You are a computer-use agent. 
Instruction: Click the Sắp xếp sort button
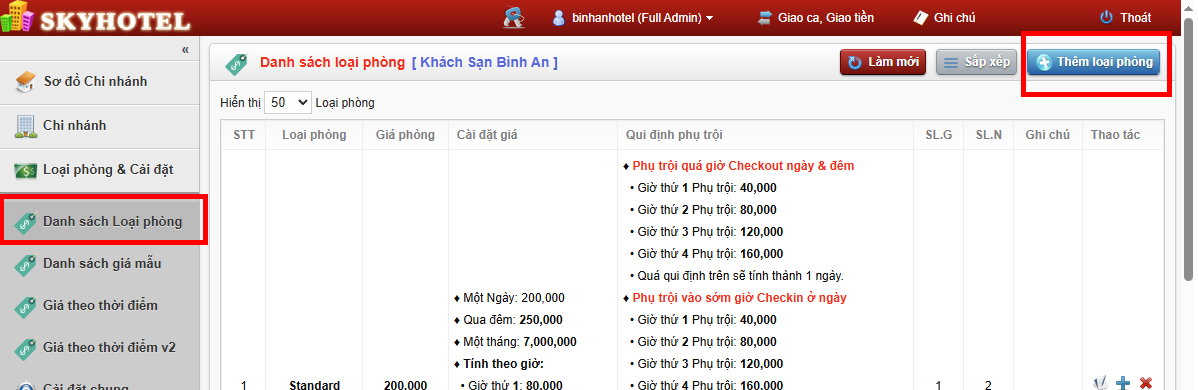click(976, 63)
